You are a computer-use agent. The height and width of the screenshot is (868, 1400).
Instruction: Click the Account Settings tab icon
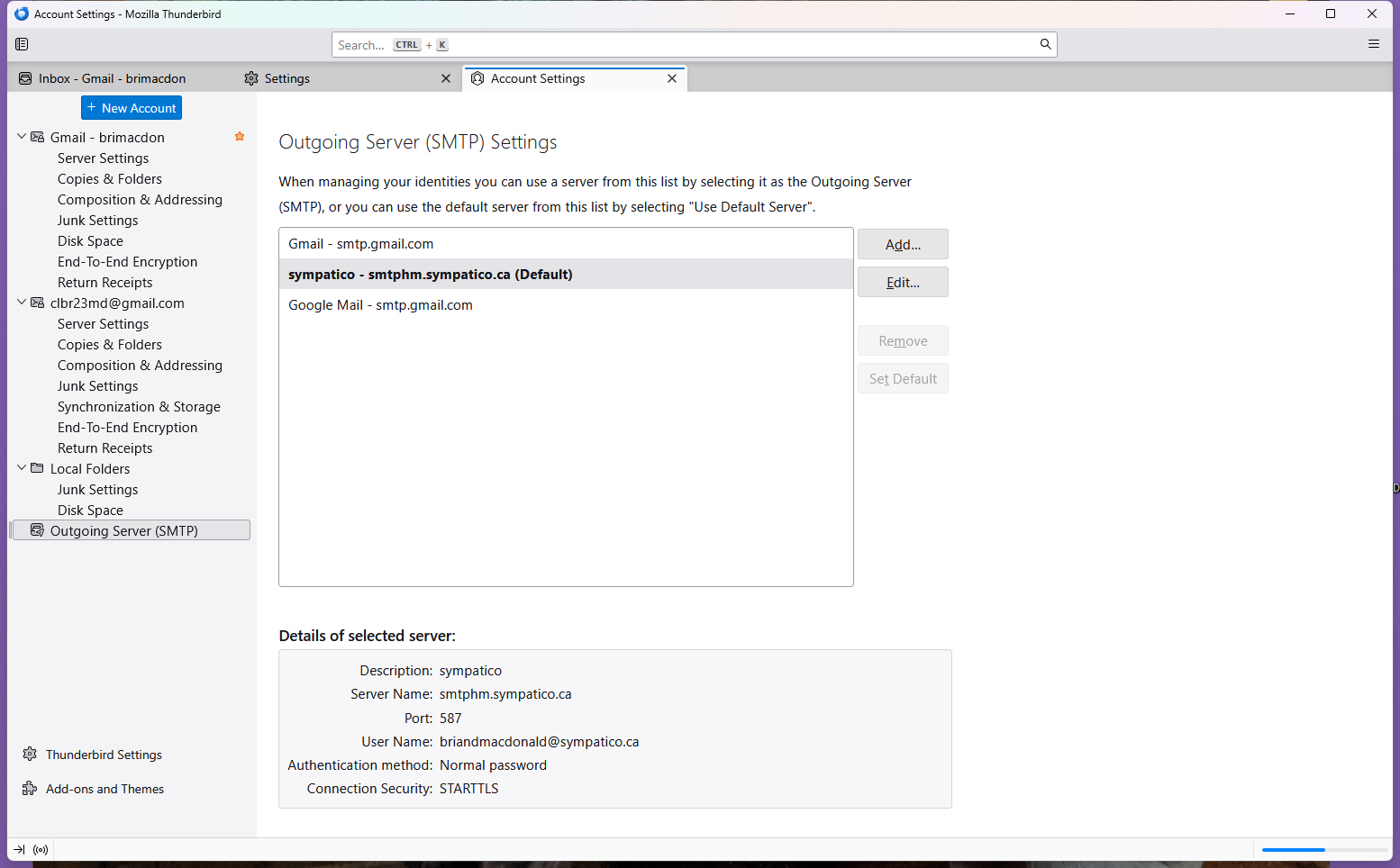point(477,78)
